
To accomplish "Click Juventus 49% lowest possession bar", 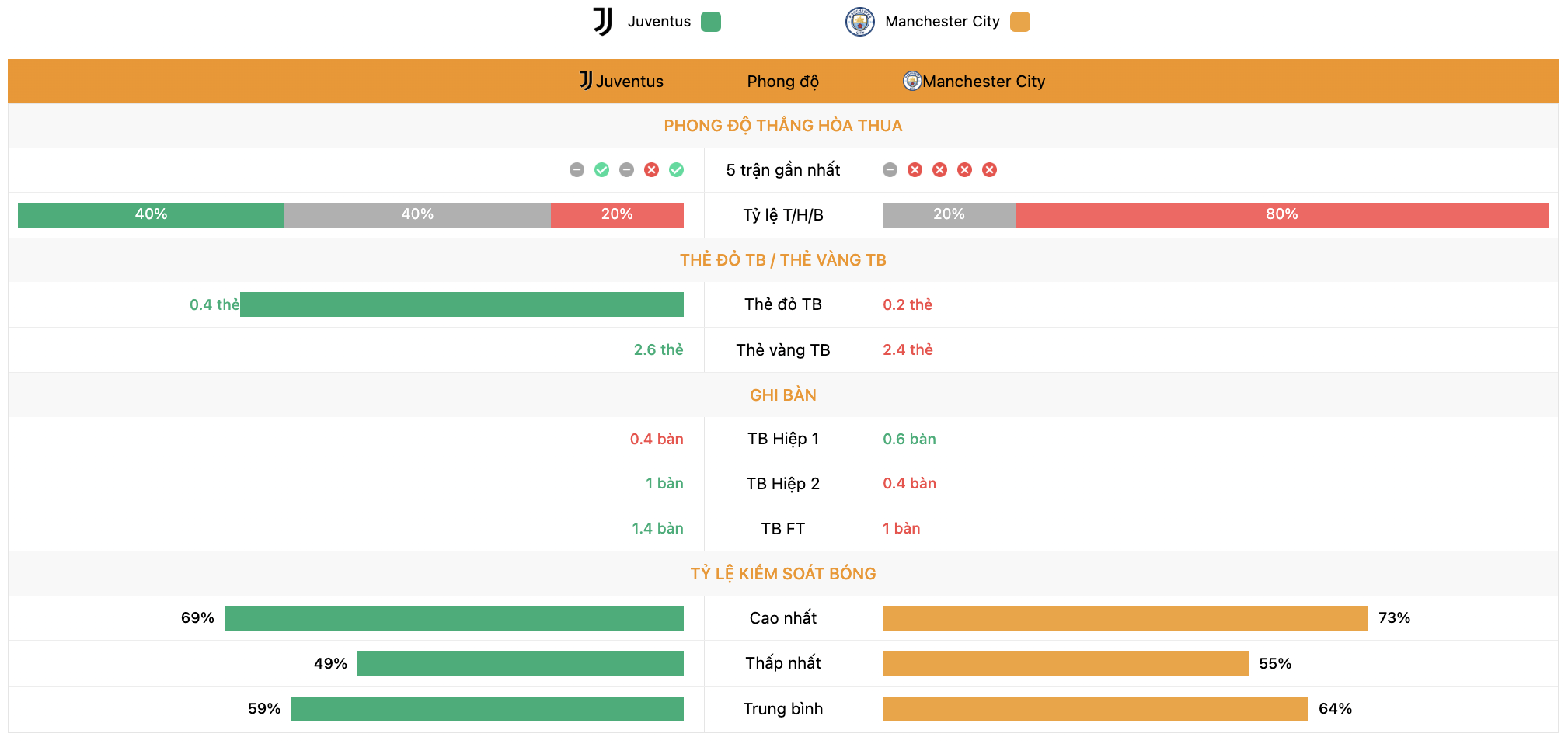I will tap(521, 663).
